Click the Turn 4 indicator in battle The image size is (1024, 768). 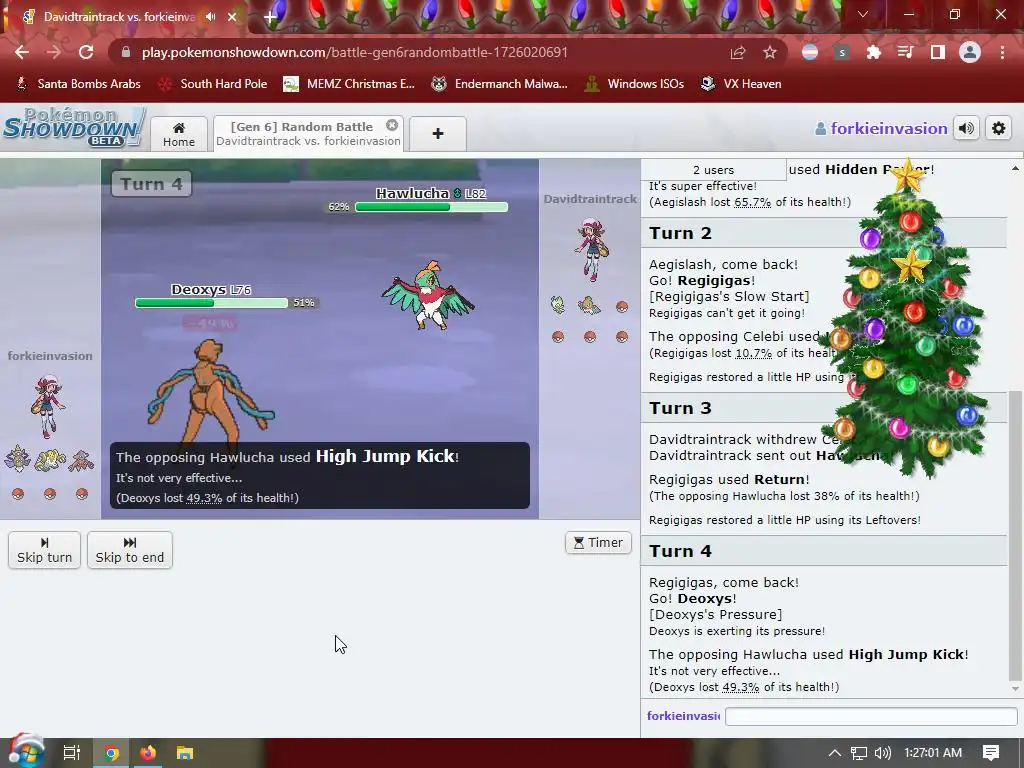pyautogui.click(x=152, y=184)
